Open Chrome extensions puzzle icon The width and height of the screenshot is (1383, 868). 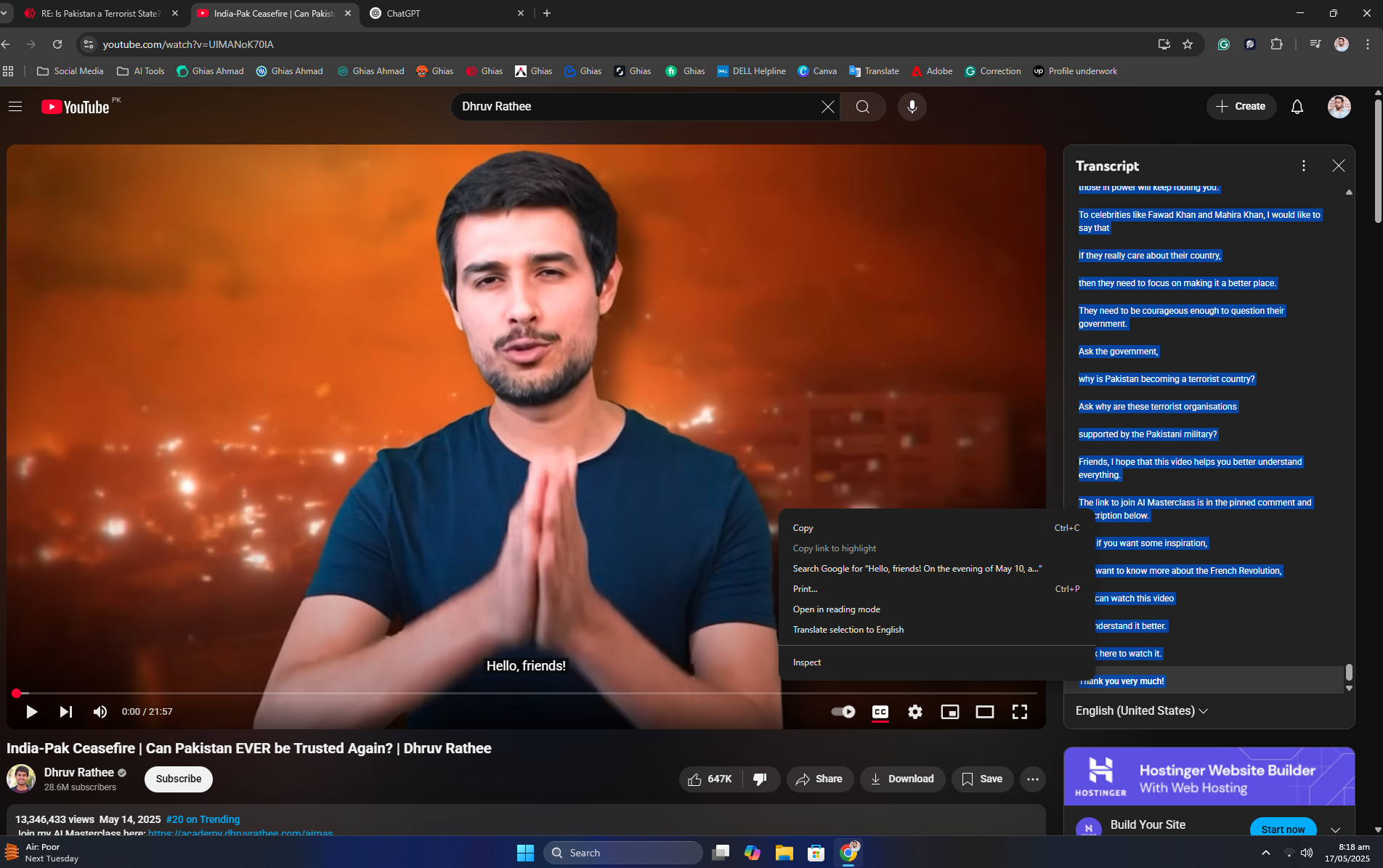(x=1276, y=44)
